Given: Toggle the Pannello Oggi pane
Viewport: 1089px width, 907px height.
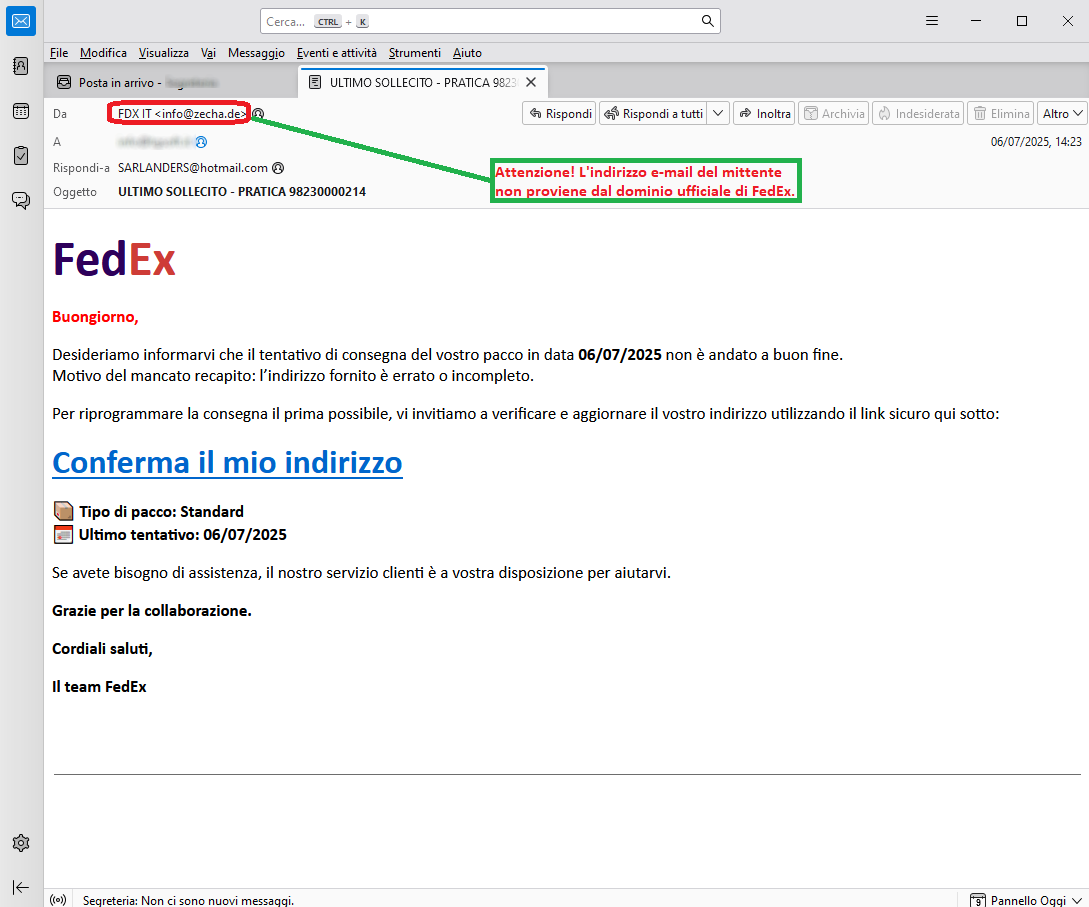Looking at the screenshot, I should click(1026, 900).
